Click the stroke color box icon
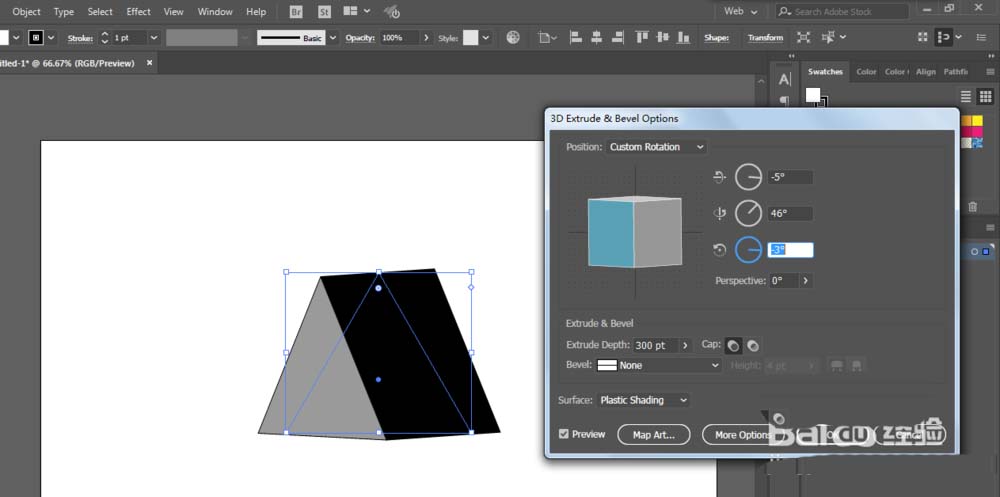The height and width of the screenshot is (497, 1000). click(x=36, y=38)
